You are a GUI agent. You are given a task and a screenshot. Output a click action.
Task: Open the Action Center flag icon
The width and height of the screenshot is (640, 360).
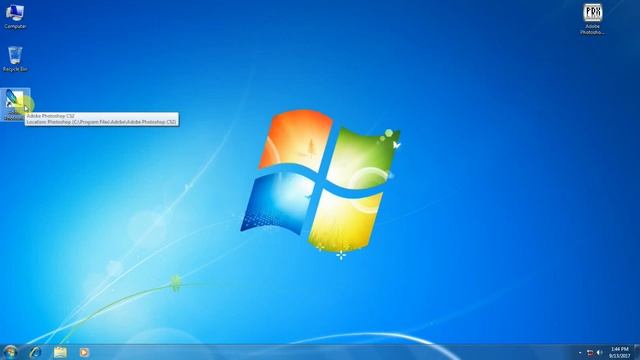tap(590, 353)
